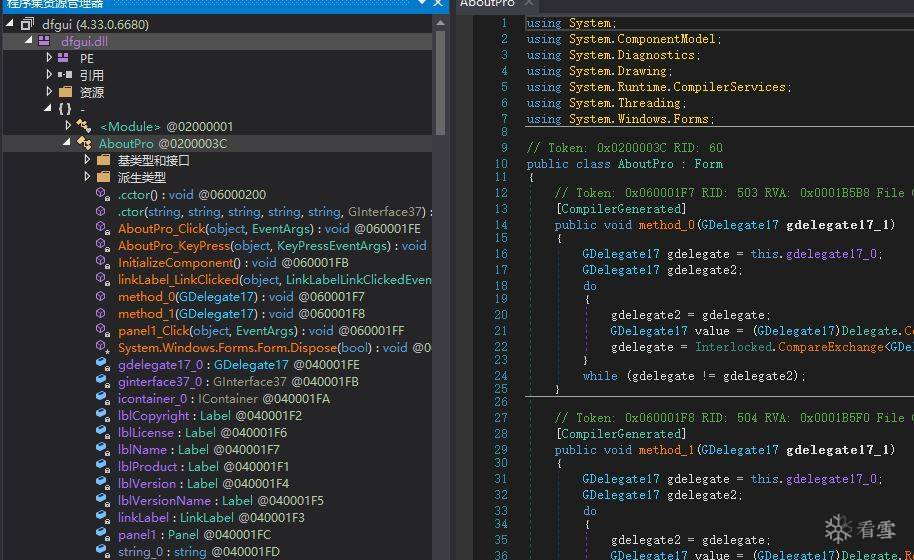Collapse the dfgui.dll module node
This screenshot has height=560, width=914.
tap(29, 40)
